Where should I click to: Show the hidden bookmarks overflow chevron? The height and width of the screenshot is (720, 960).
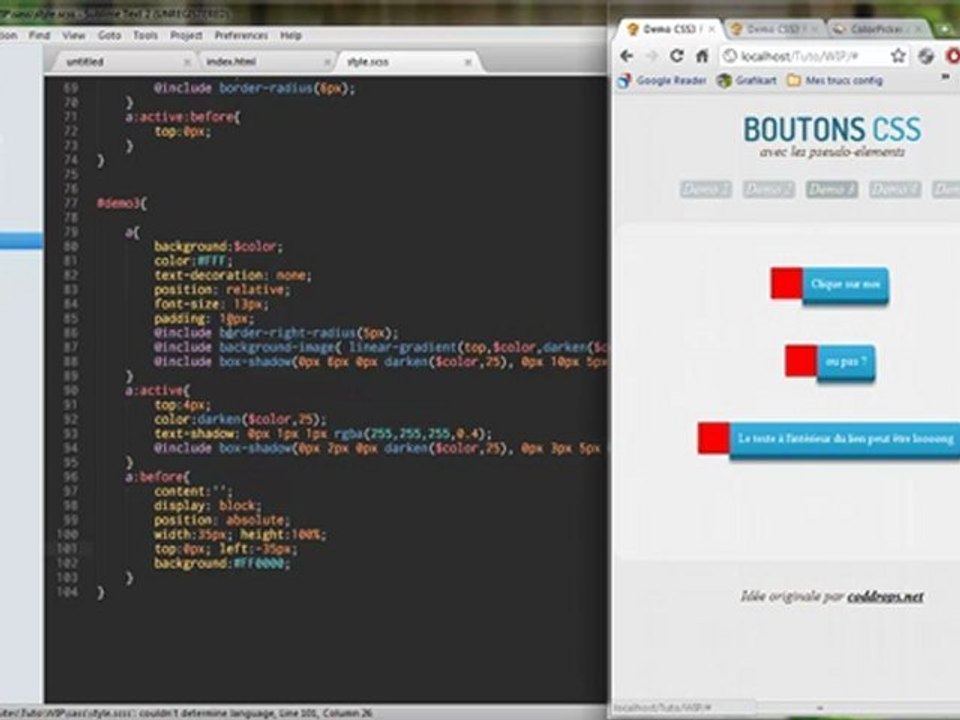click(945, 77)
